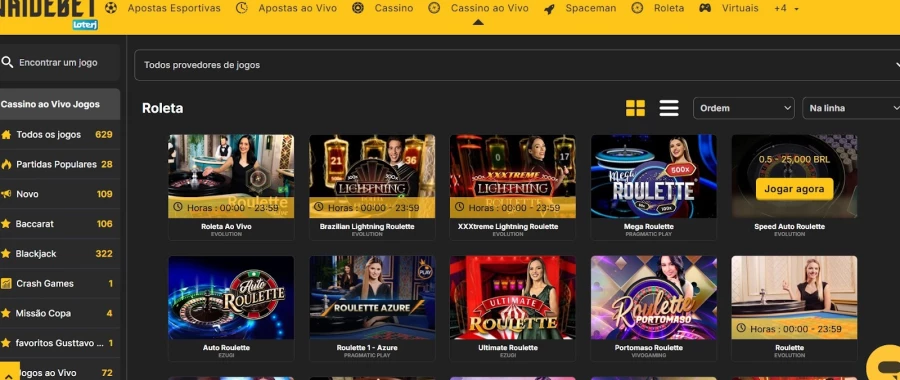Click the clock icon beside Apostas ao Vivo
900x380 pixels.
[x=242, y=8]
